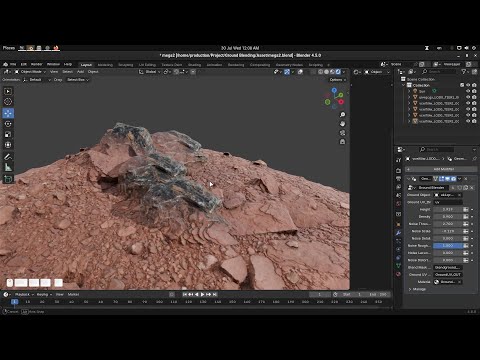Hide Collection in viewport via eye icon
The image size is (480, 360).
coord(468,85)
